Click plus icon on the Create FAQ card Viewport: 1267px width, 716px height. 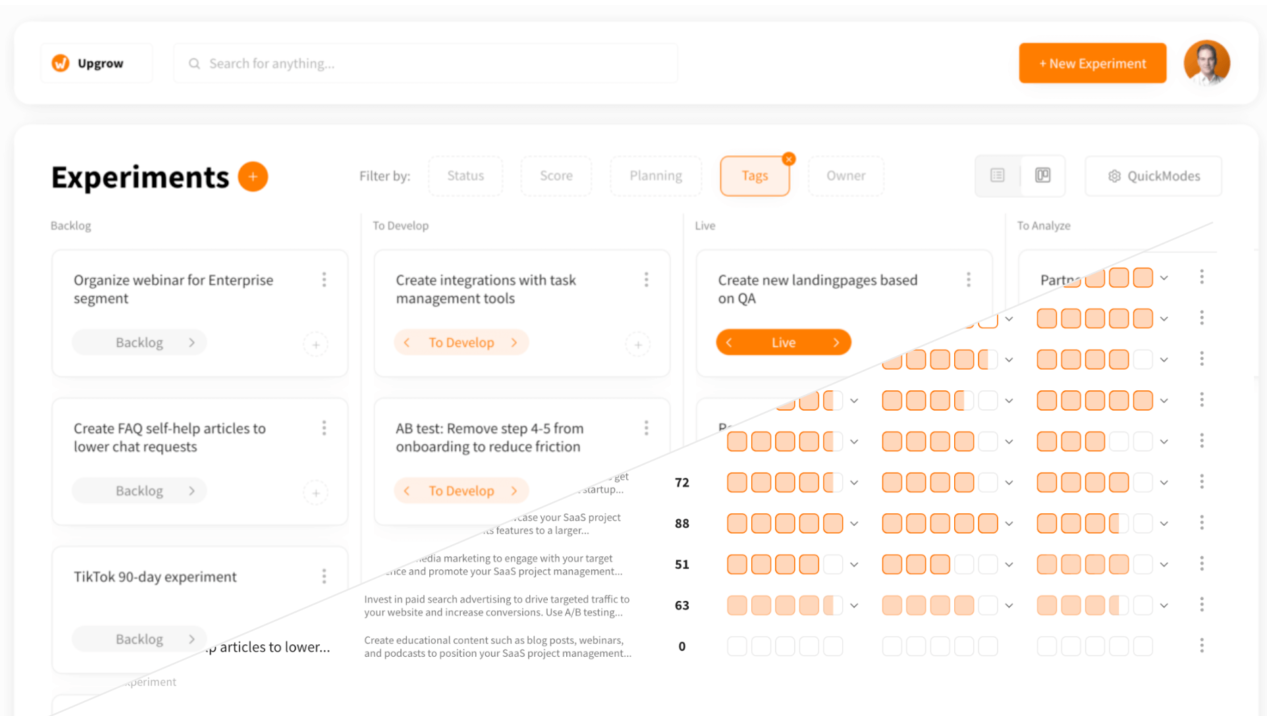(x=315, y=492)
